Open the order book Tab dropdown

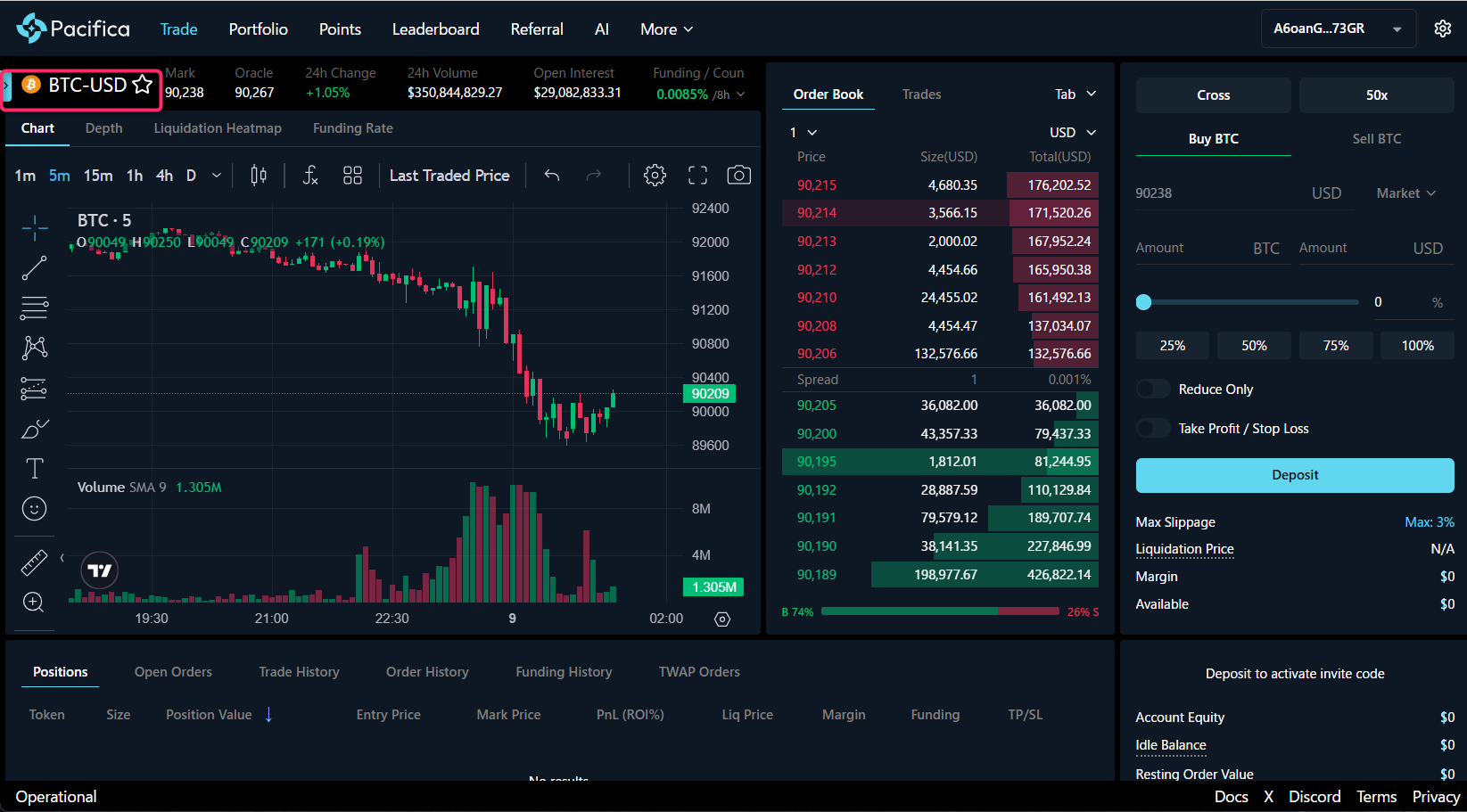1075,94
